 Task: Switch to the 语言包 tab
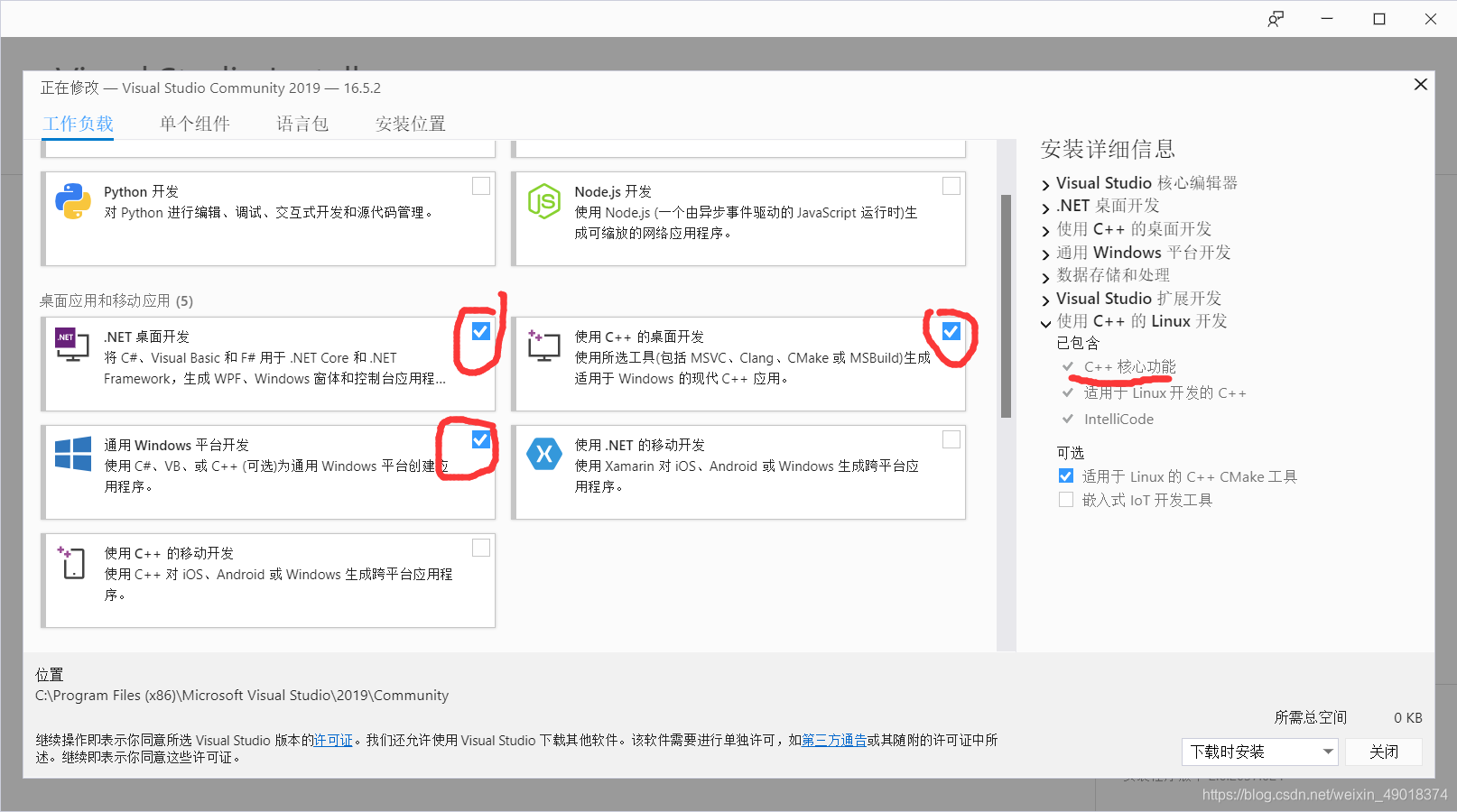pyautogui.click(x=302, y=124)
